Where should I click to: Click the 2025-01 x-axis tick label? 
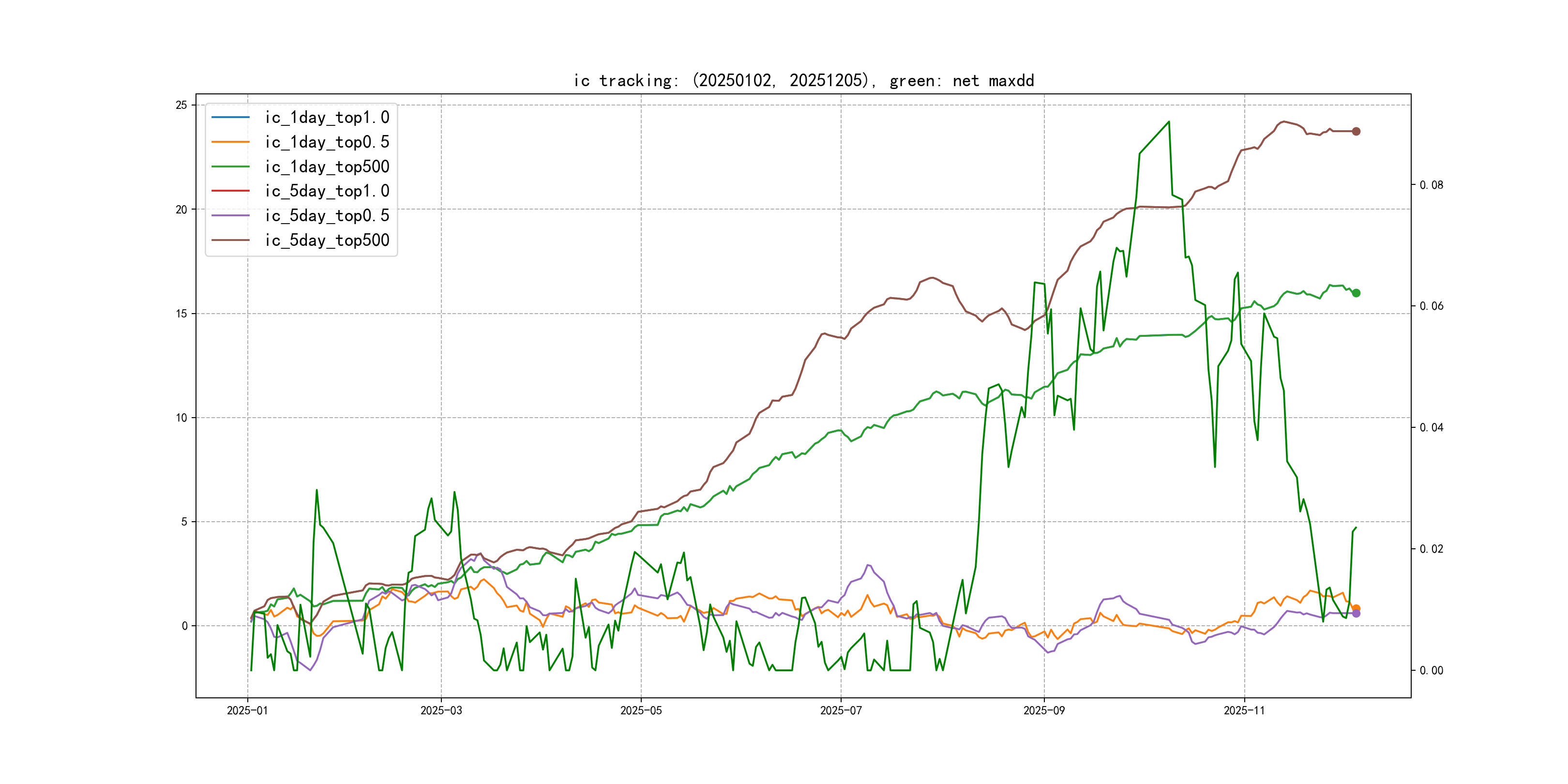click(247, 710)
